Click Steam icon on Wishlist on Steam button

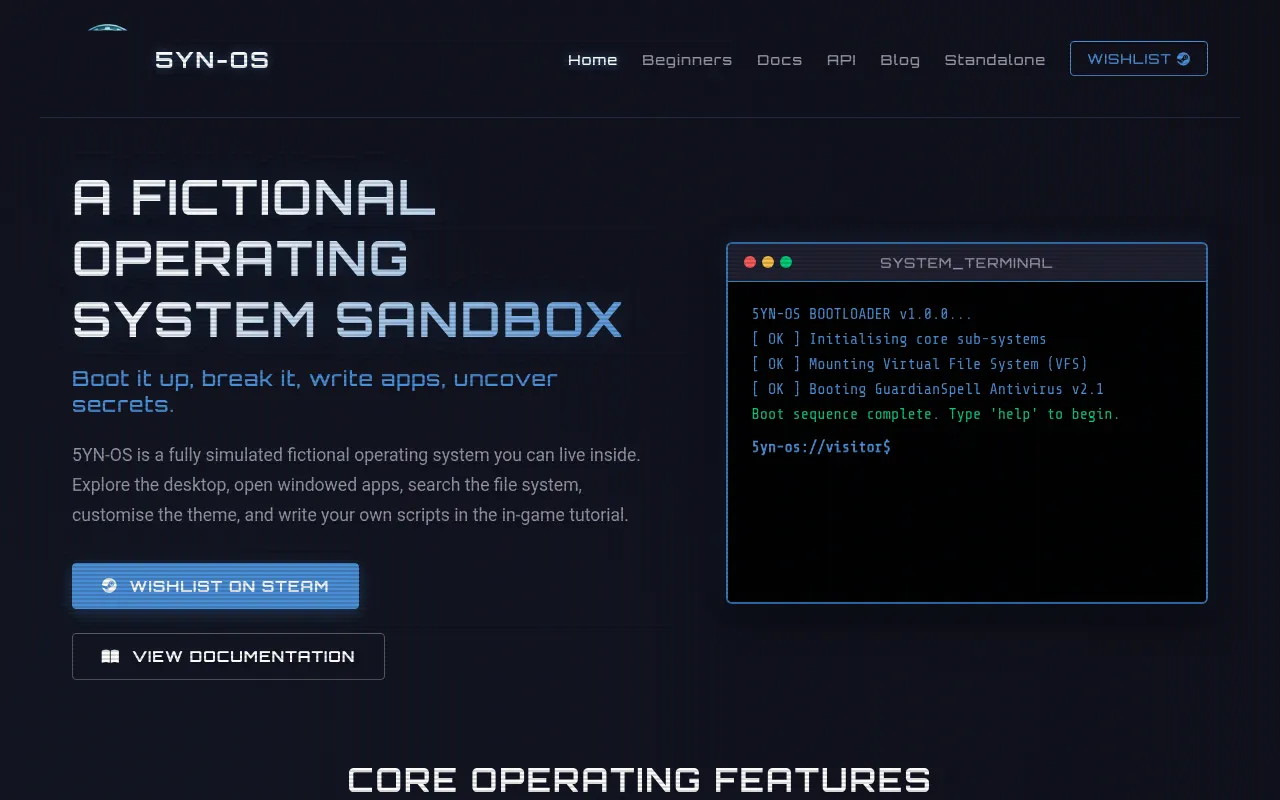(x=109, y=586)
